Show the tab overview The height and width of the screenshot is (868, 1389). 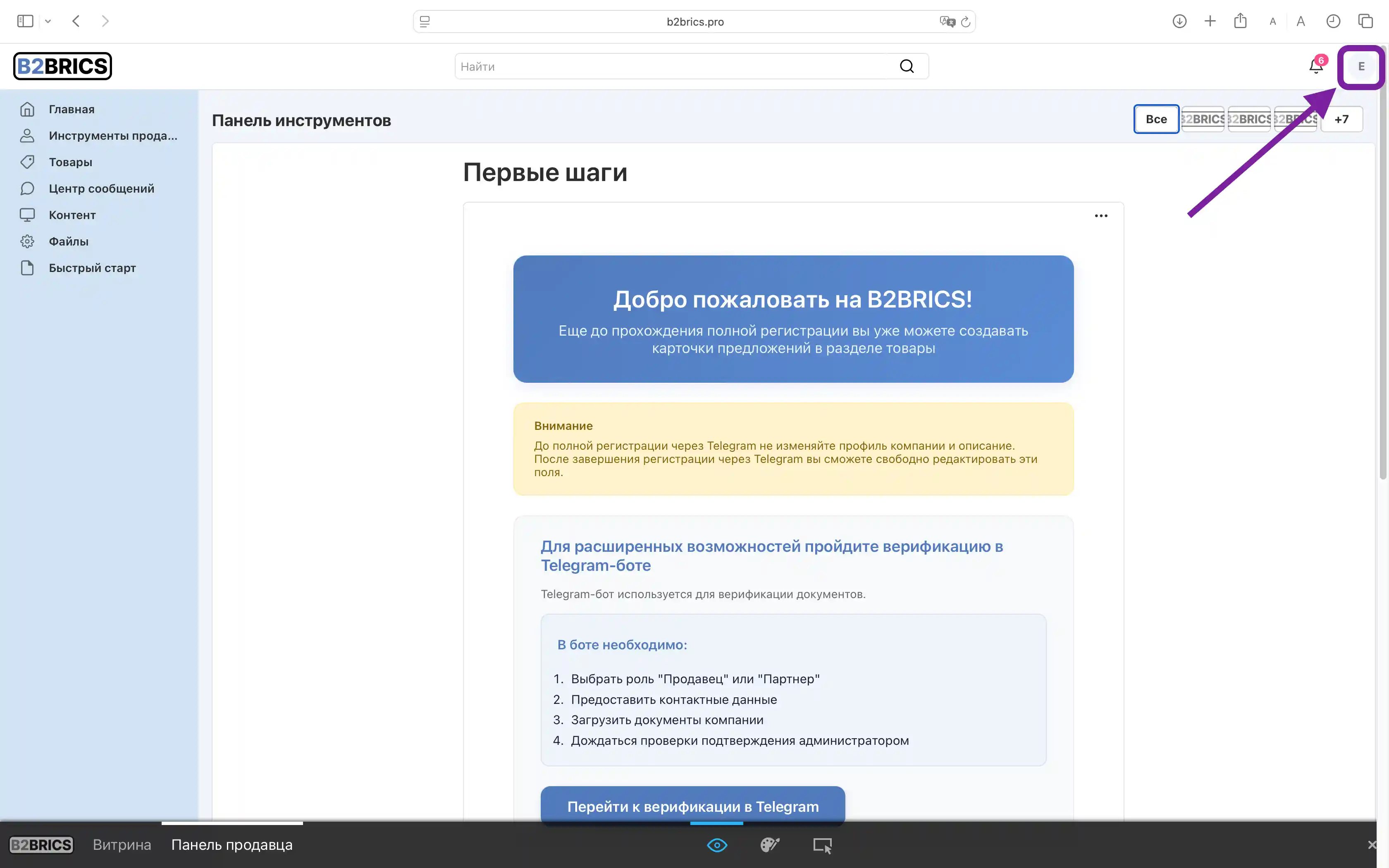(x=1365, y=21)
